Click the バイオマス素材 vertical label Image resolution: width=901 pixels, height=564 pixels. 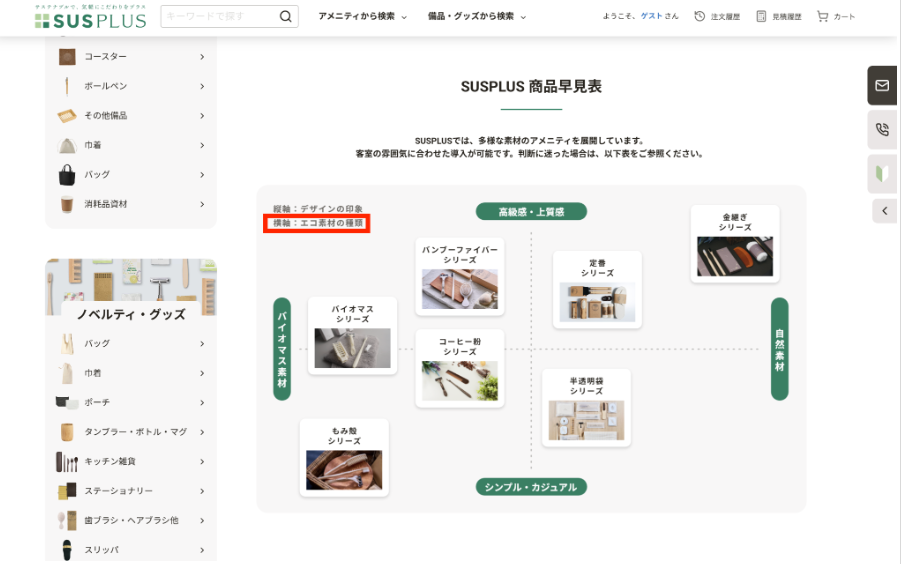tap(282, 349)
